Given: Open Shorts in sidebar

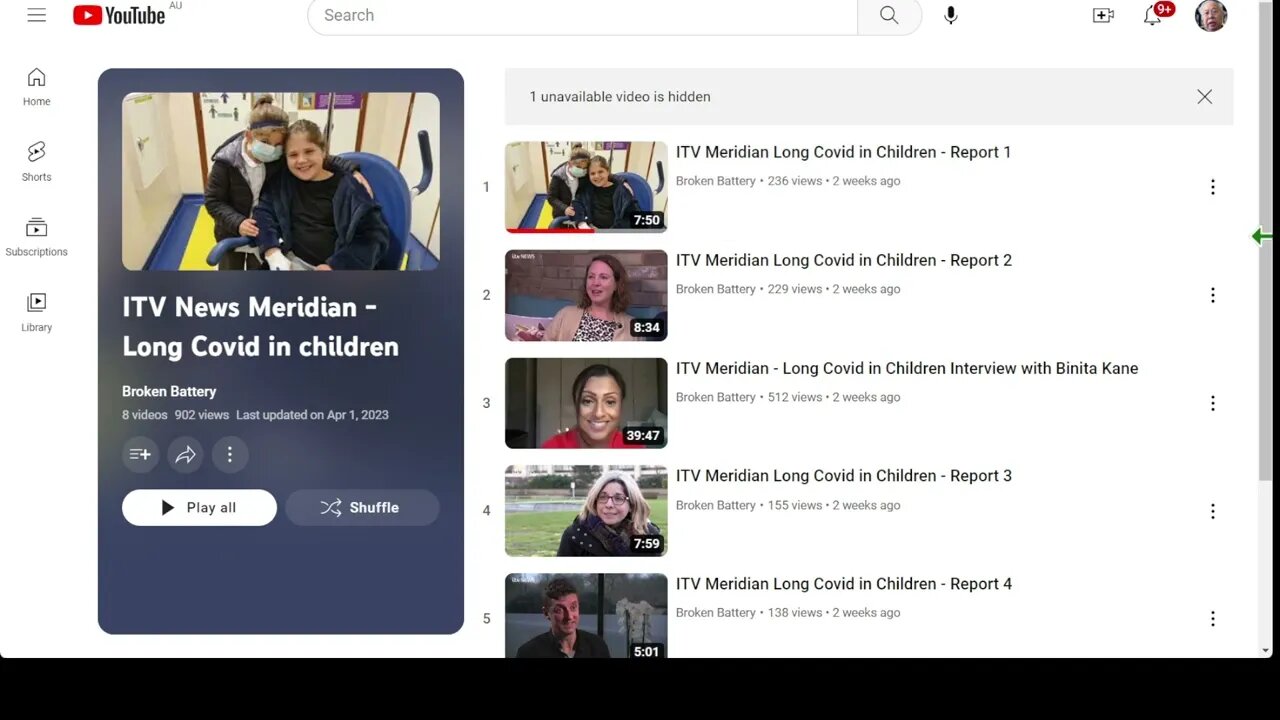Looking at the screenshot, I should click(x=36, y=162).
